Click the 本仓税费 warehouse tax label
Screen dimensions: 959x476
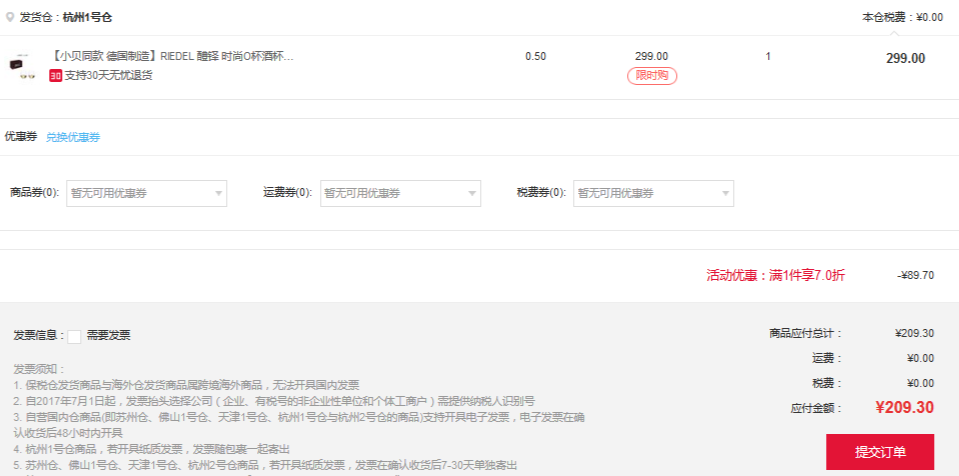tap(887, 17)
